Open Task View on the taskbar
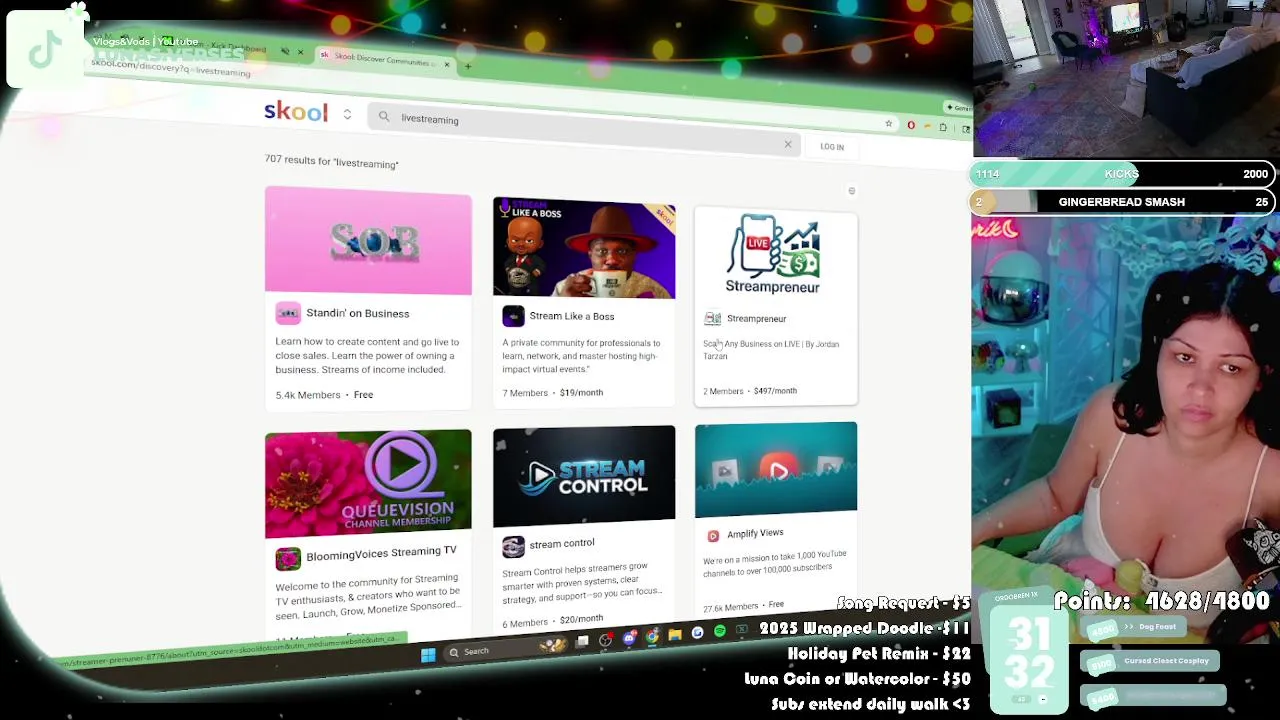The image size is (1280, 720). (583, 642)
